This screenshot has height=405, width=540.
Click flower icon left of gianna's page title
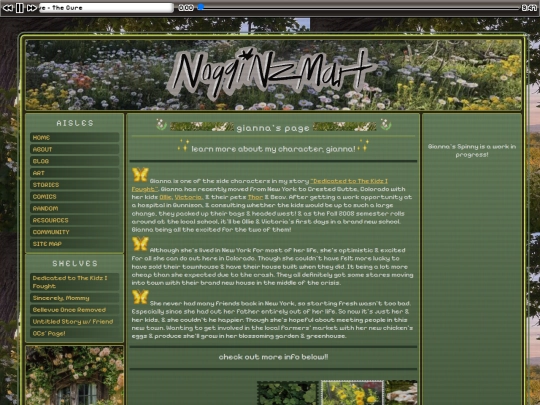click(161, 124)
